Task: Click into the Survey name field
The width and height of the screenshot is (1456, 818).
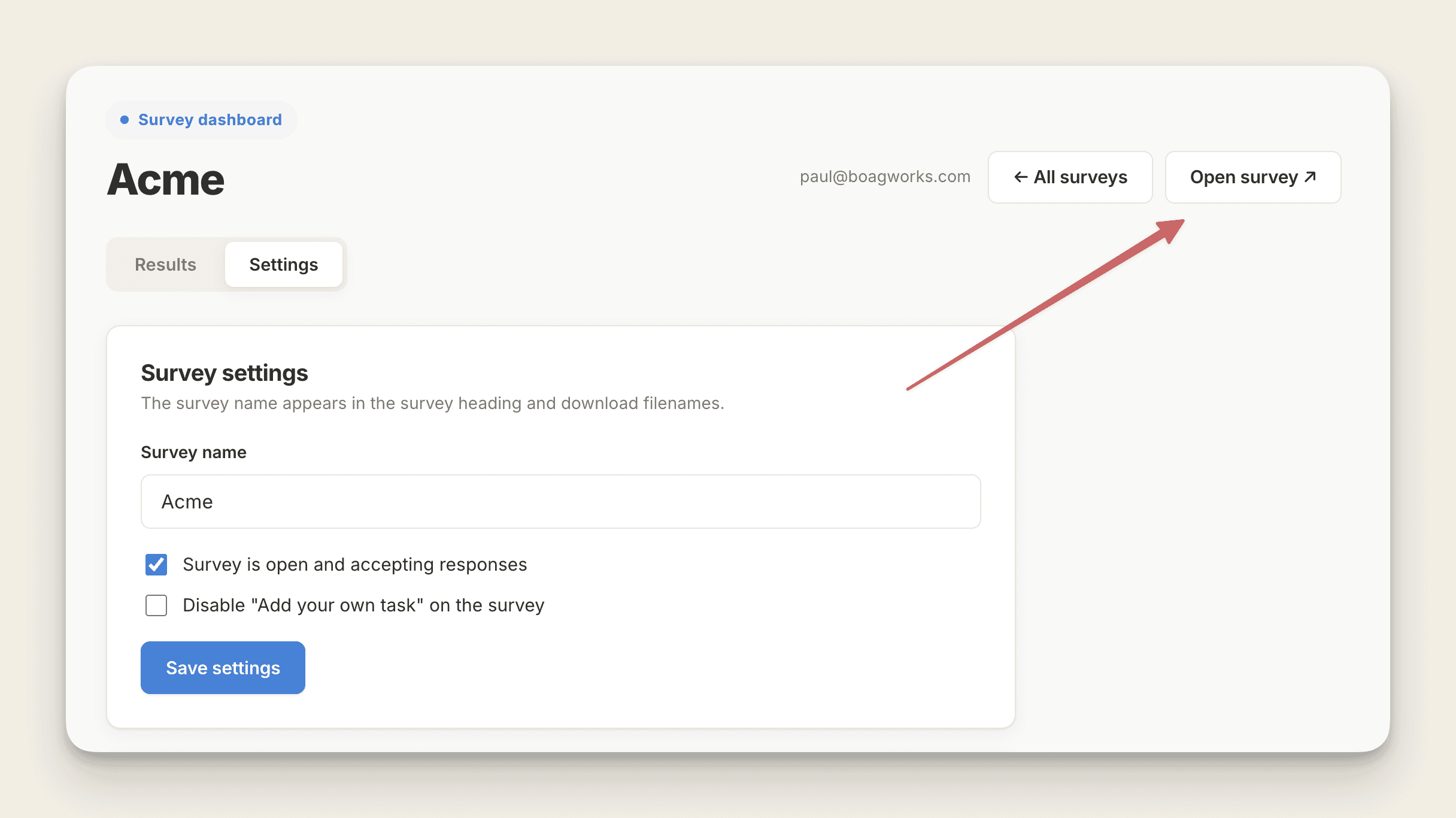Action: tap(561, 502)
